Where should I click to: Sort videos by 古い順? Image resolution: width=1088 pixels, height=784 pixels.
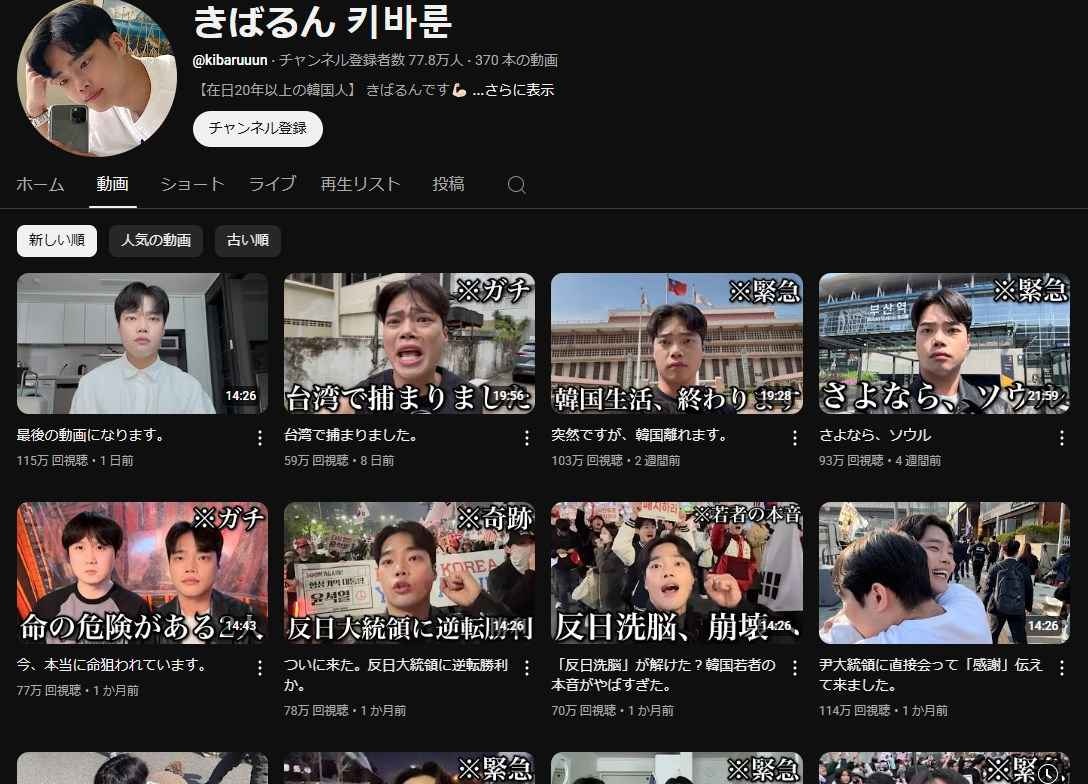click(x=247, y=241)
